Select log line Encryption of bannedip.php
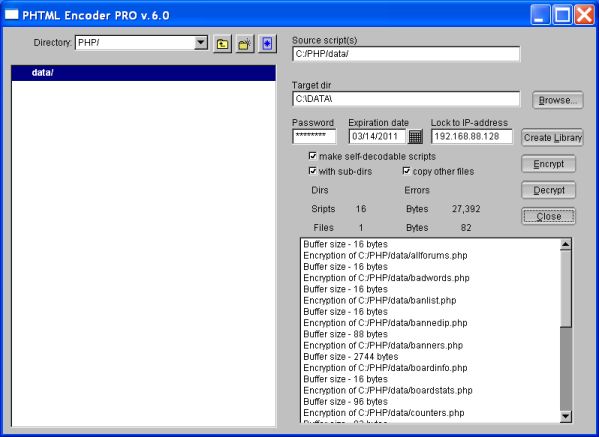 (x=385, y=323)
